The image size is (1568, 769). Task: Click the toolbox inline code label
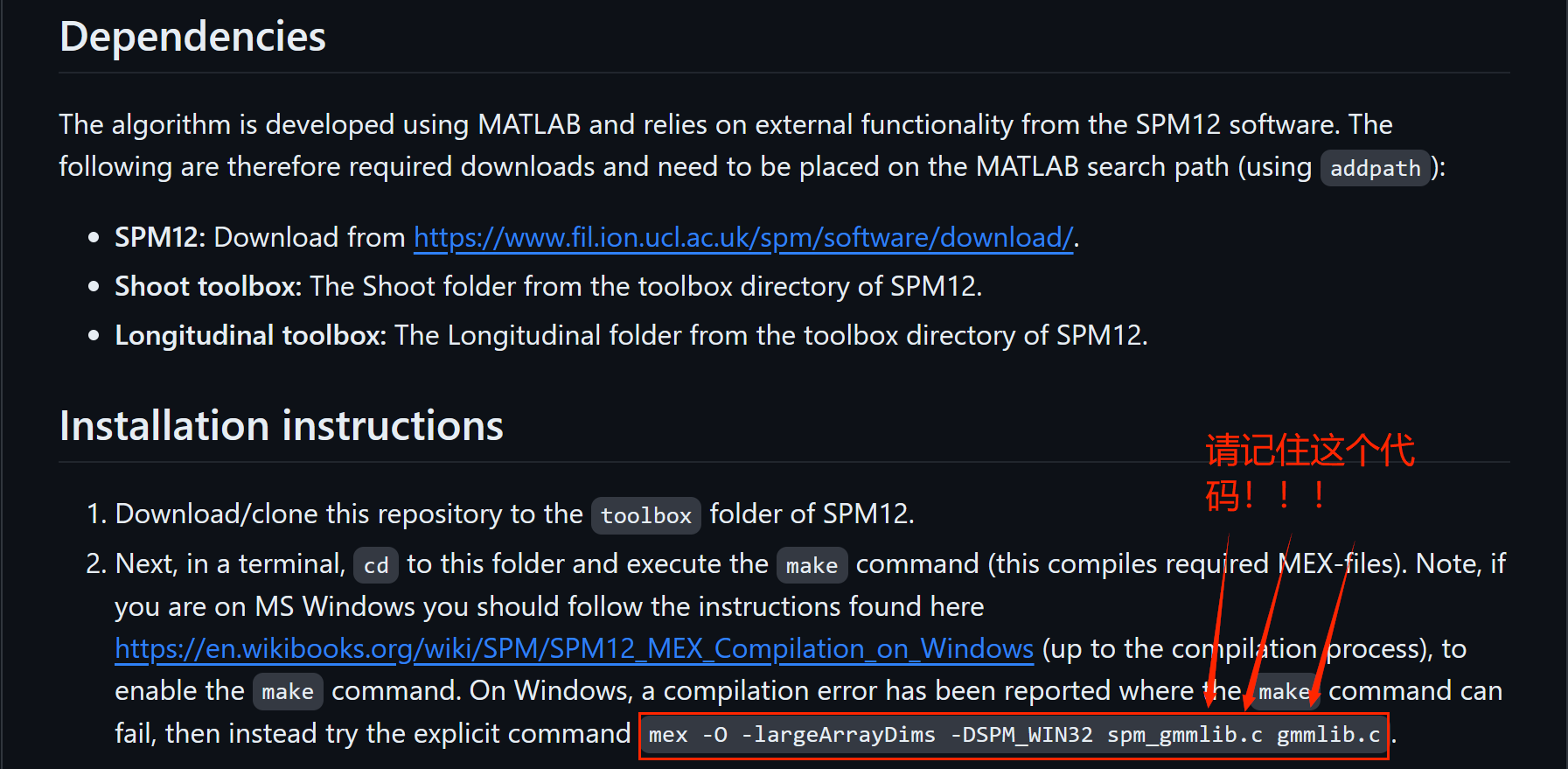pos(646,515)
